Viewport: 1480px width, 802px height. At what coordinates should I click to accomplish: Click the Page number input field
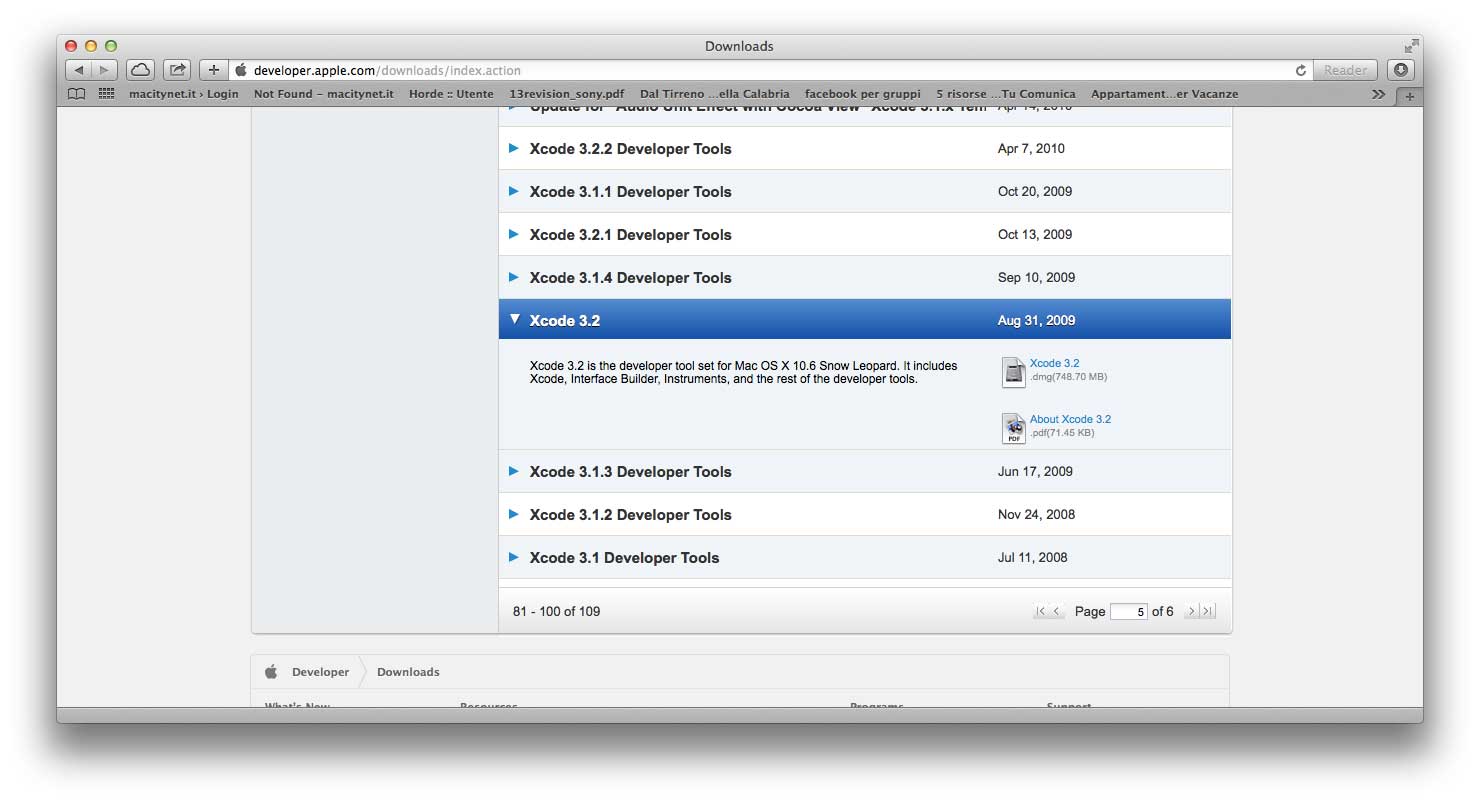pyautogui.click(x=1129, y=611)
